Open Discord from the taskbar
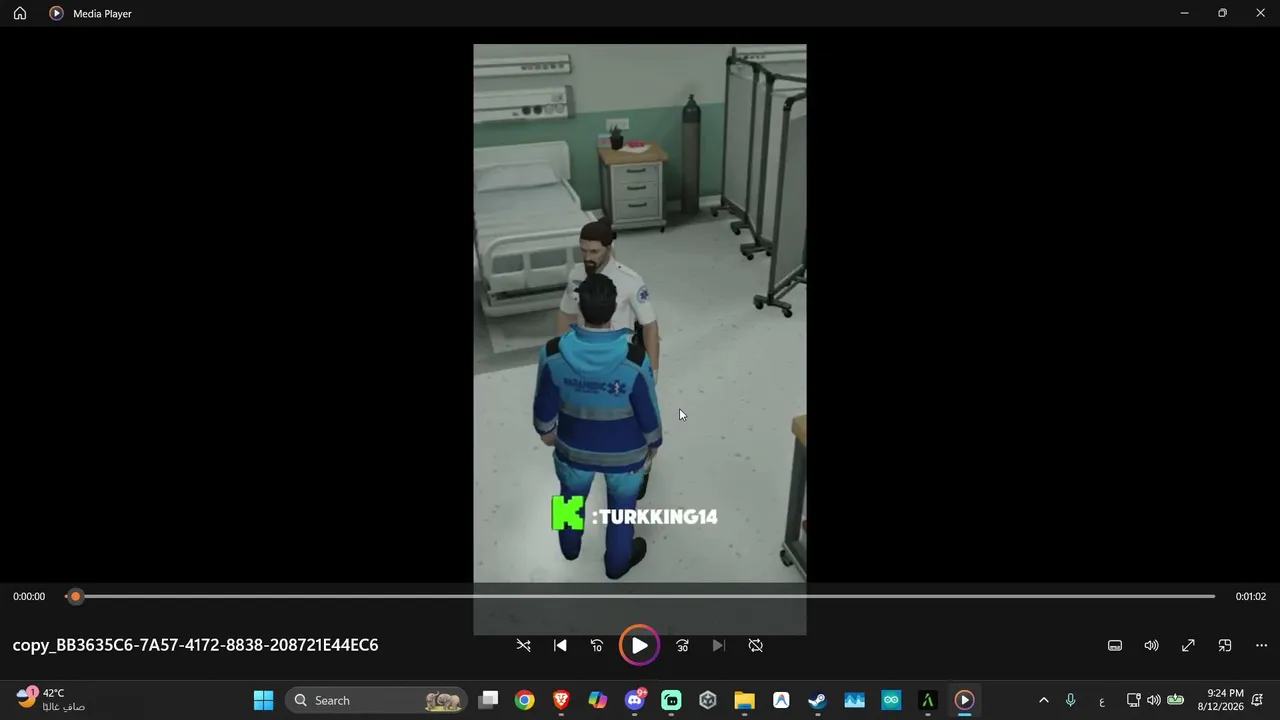 coord(634,700)
